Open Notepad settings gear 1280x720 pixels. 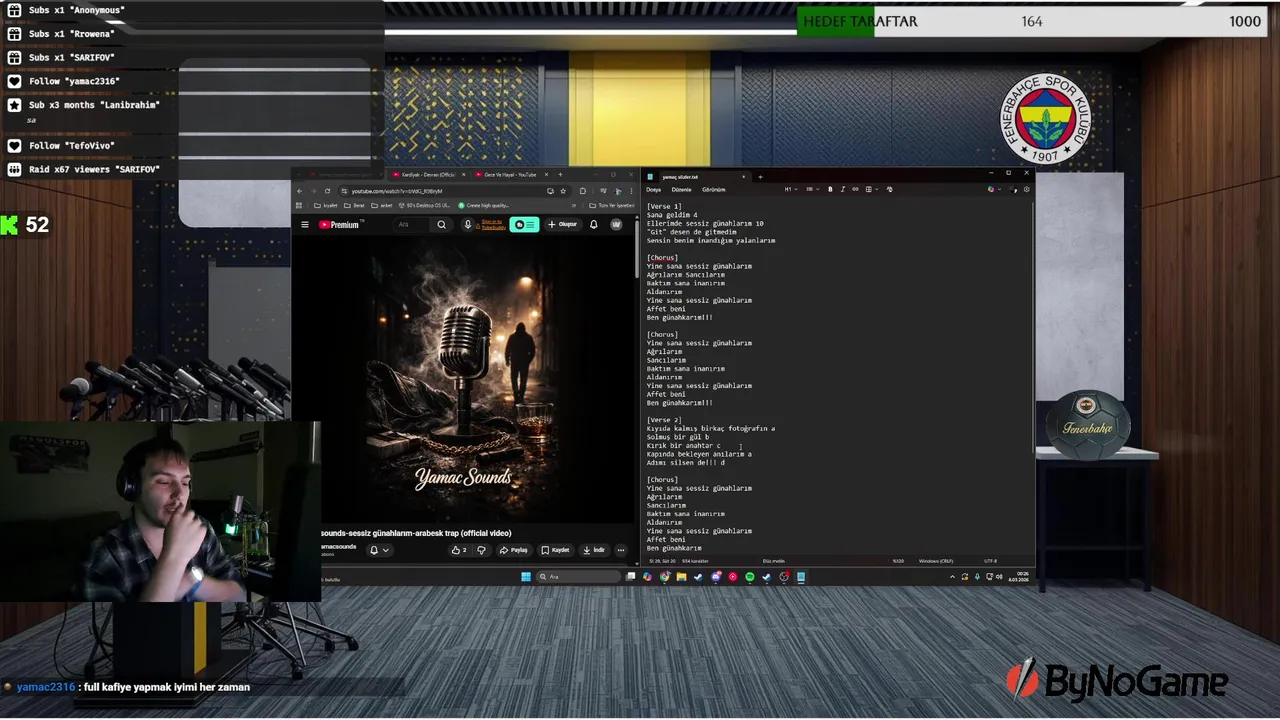pos(1026,189)
